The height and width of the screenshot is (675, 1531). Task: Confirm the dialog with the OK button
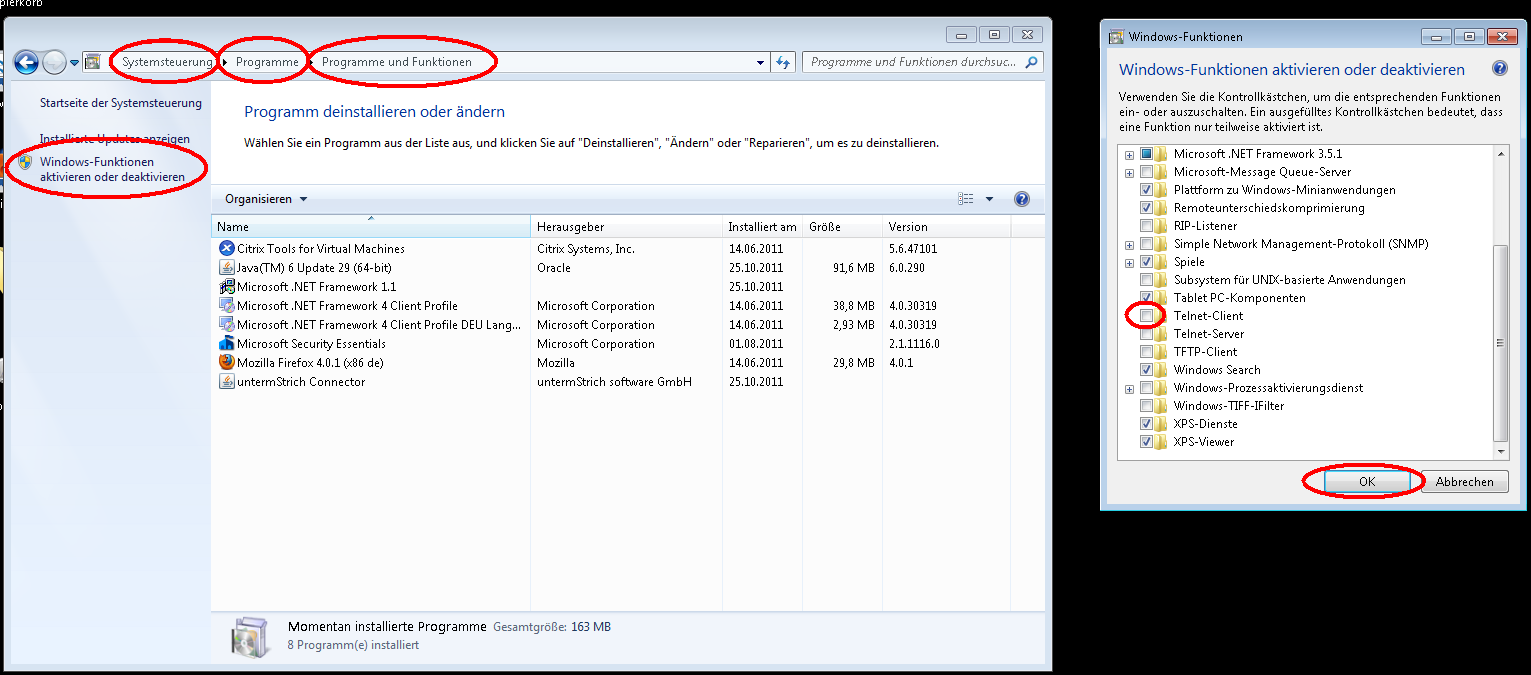pos(1366,482)
